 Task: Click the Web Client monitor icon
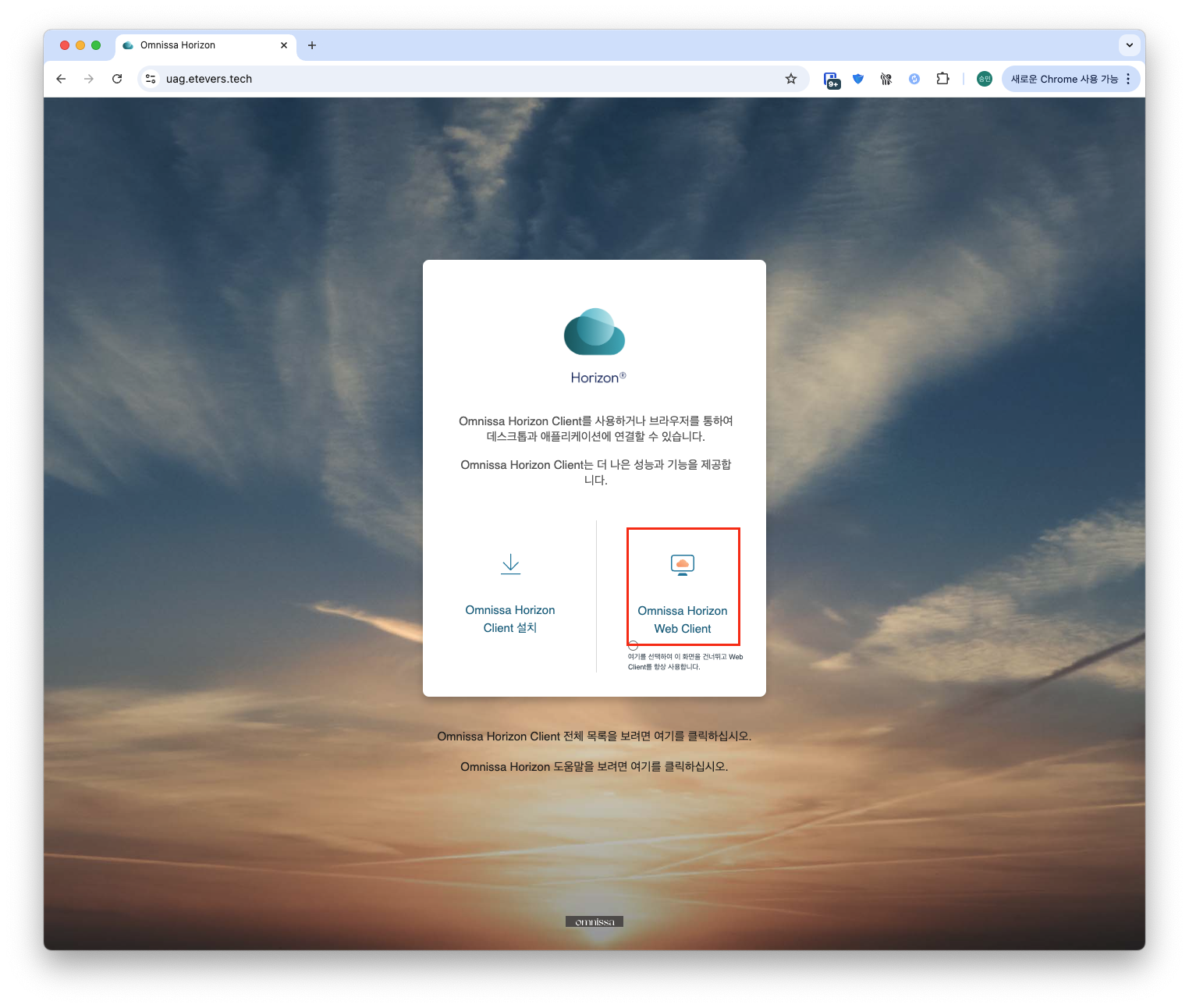click(682, 564)
